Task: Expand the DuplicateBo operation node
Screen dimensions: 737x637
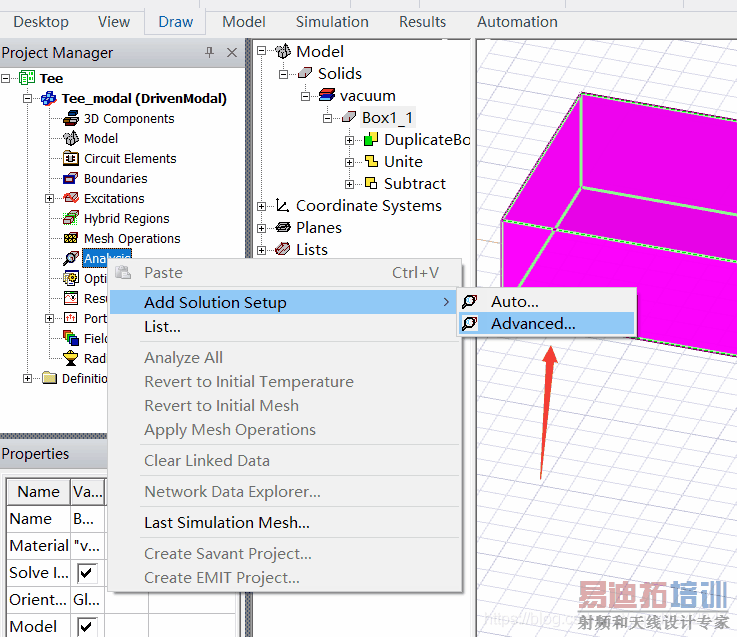Action: [x=349, y=140]
